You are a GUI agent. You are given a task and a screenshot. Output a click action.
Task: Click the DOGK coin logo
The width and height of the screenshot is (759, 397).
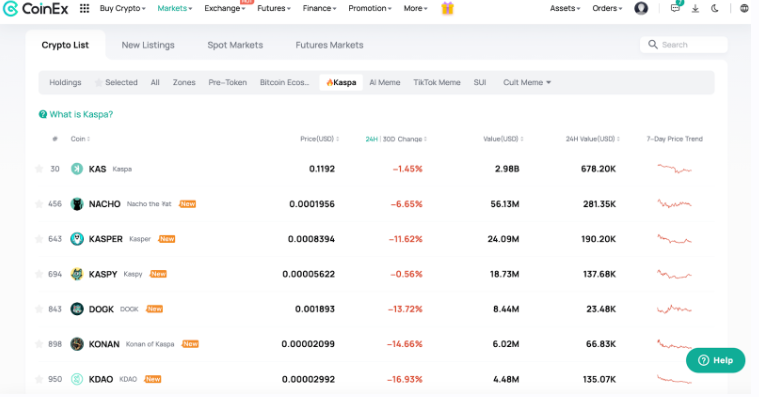(77, 309)
